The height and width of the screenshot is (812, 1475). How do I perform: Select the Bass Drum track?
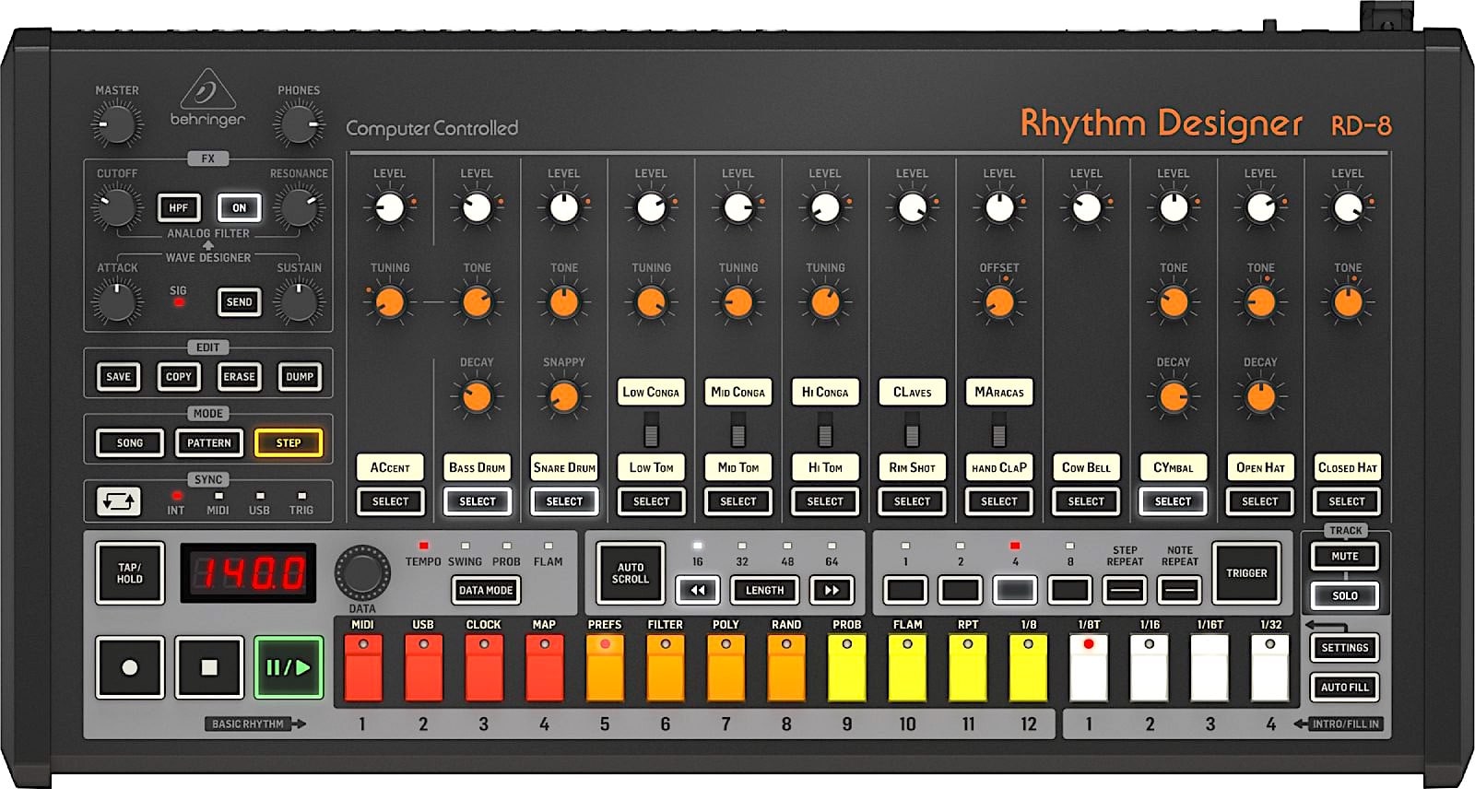tap(477, 501)
